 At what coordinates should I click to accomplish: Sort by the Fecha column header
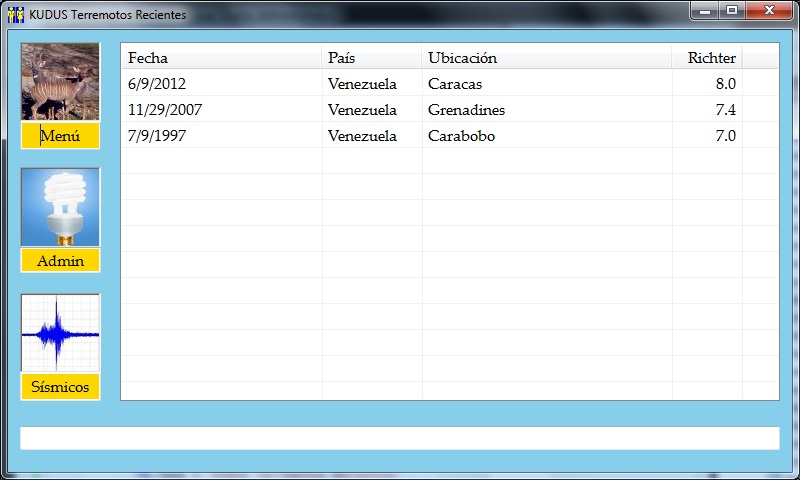coord(220,58)
